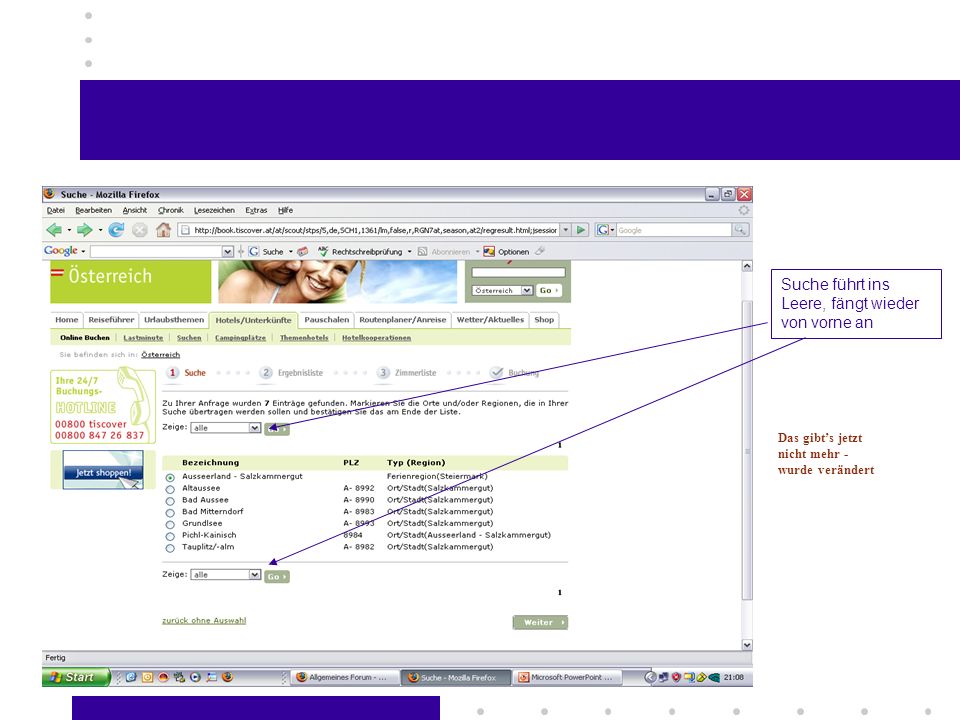Screen dimensions: 960x720
Task: Switch to Microsoft PowerPoint taskbar window
Action: coord(566,677)
